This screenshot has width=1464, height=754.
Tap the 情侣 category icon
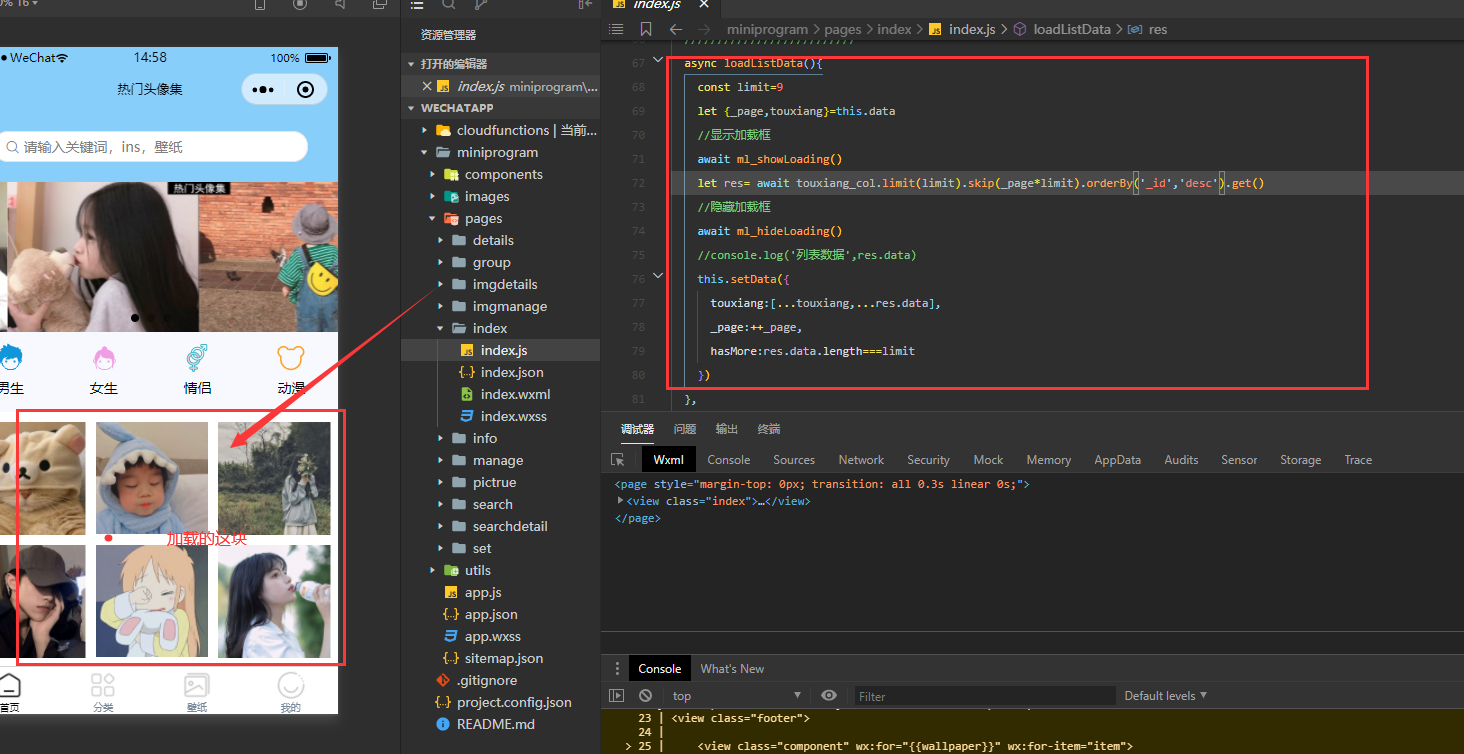pos(197,358)
